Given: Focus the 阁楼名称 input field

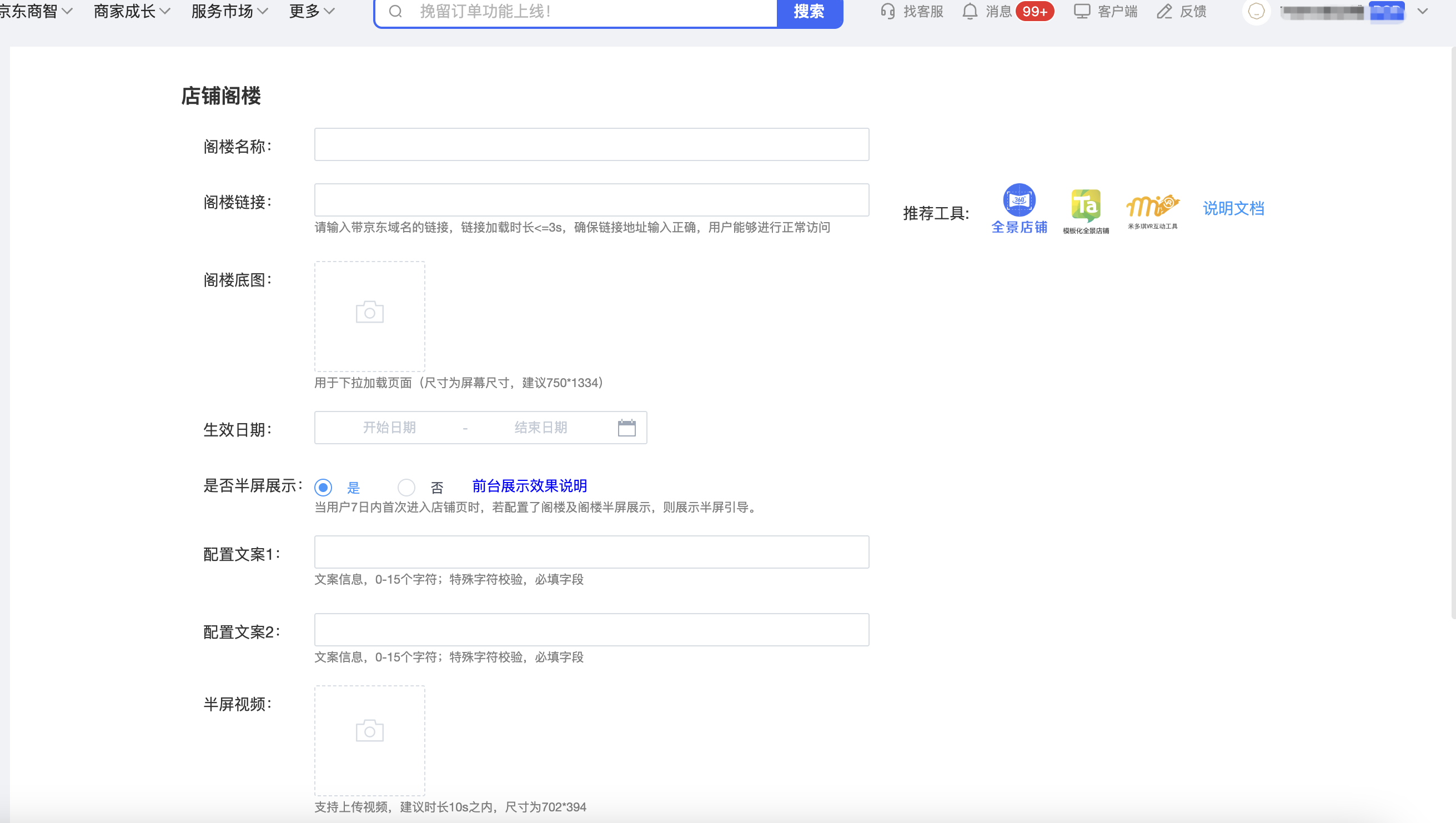Looking at the screenshot, I should click(591, 145).
